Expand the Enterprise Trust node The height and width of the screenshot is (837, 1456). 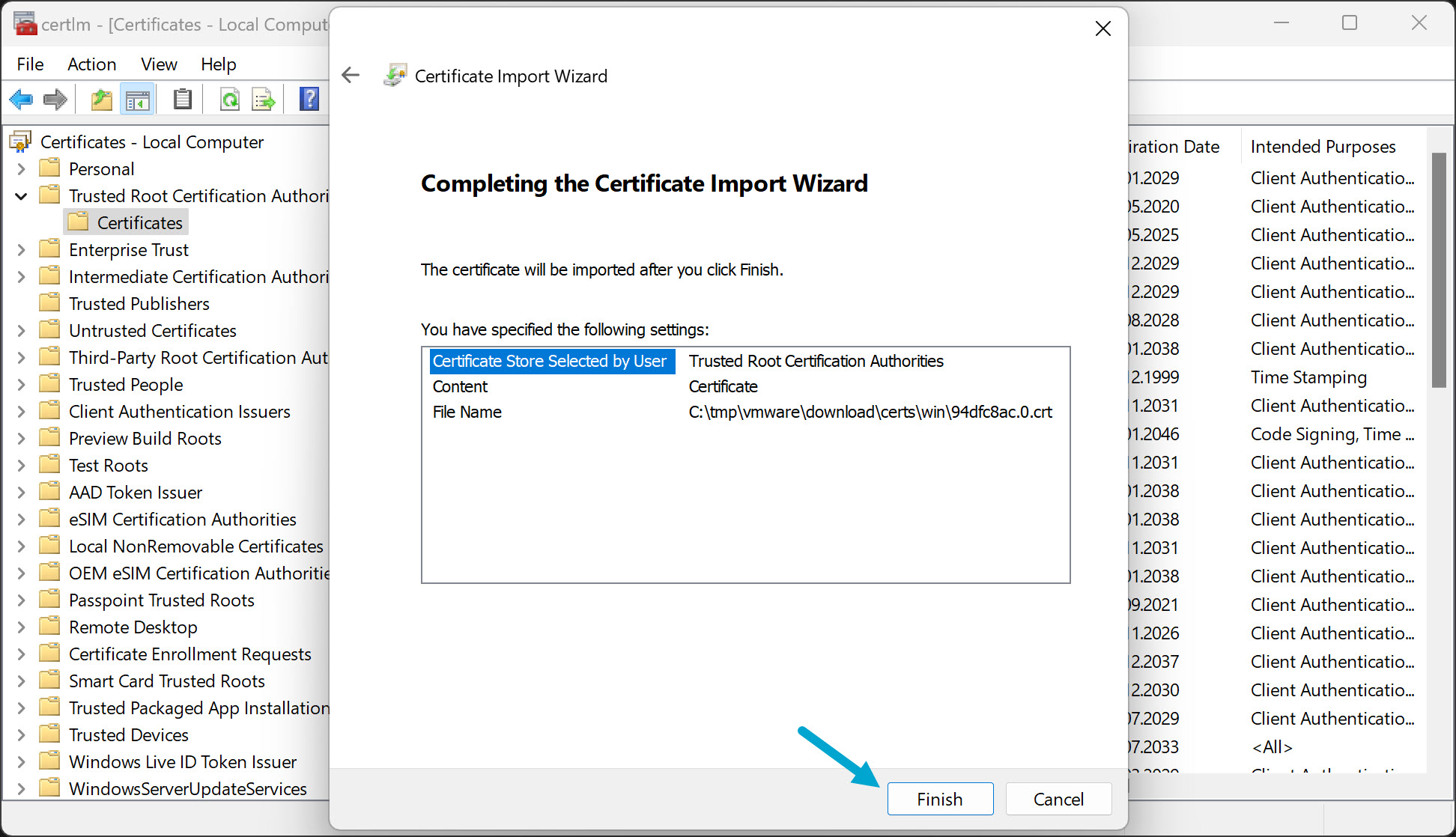click(x=20, y=249)
